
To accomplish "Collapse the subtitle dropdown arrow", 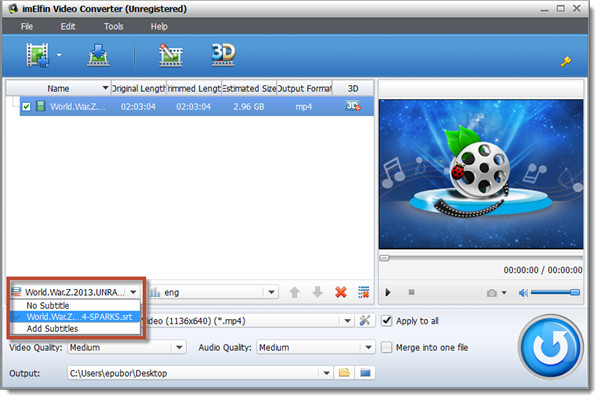I will [x=133, y=292].
